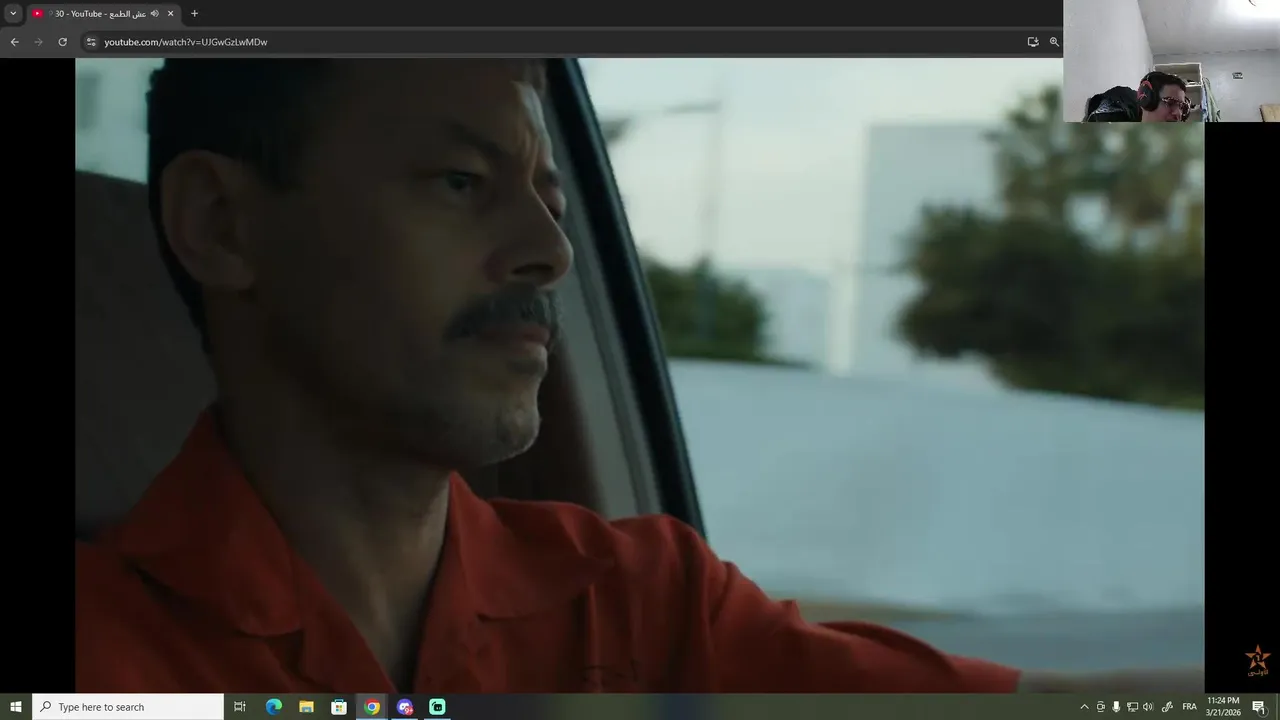Open the zoom magnifier in the address bar
Image resolution: width=1280 pixels, height=720 pixels.
[1054, 42]
